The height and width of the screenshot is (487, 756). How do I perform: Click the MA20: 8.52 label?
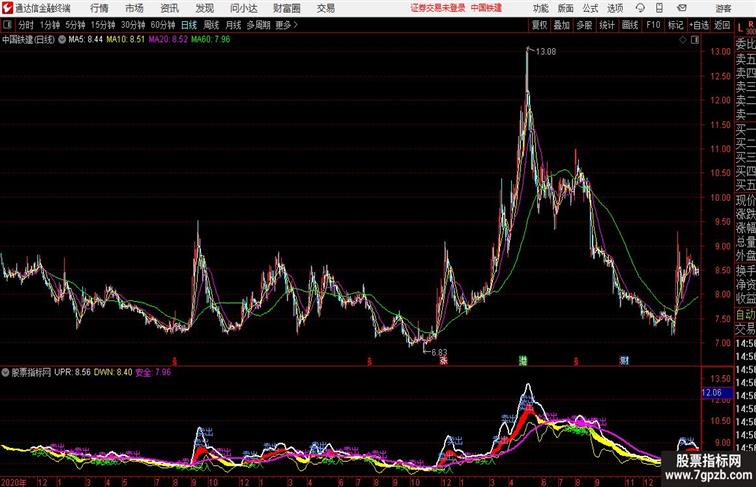[168, 40]
